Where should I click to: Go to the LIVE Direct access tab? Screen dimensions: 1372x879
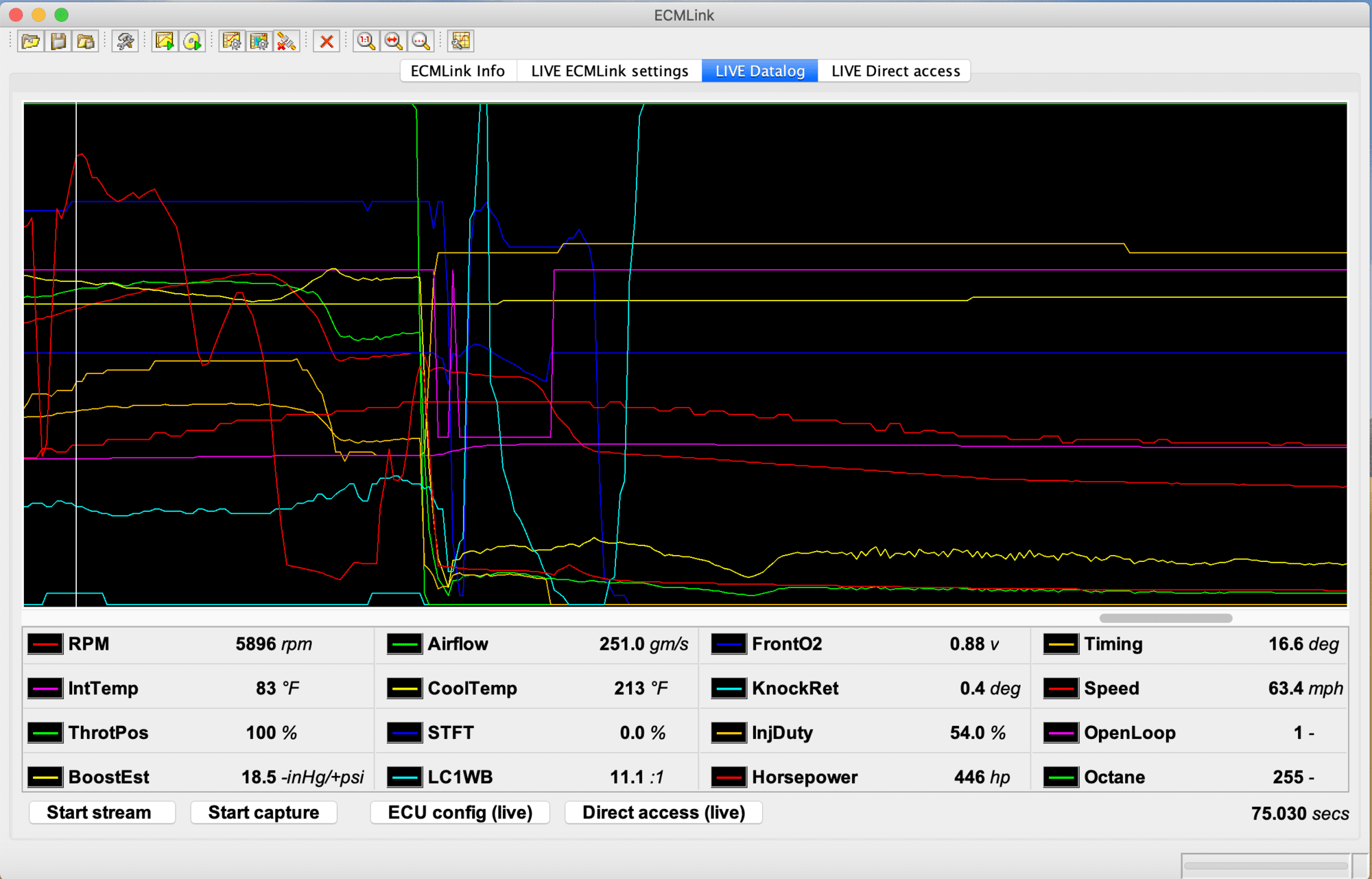(x=895, y=71)
